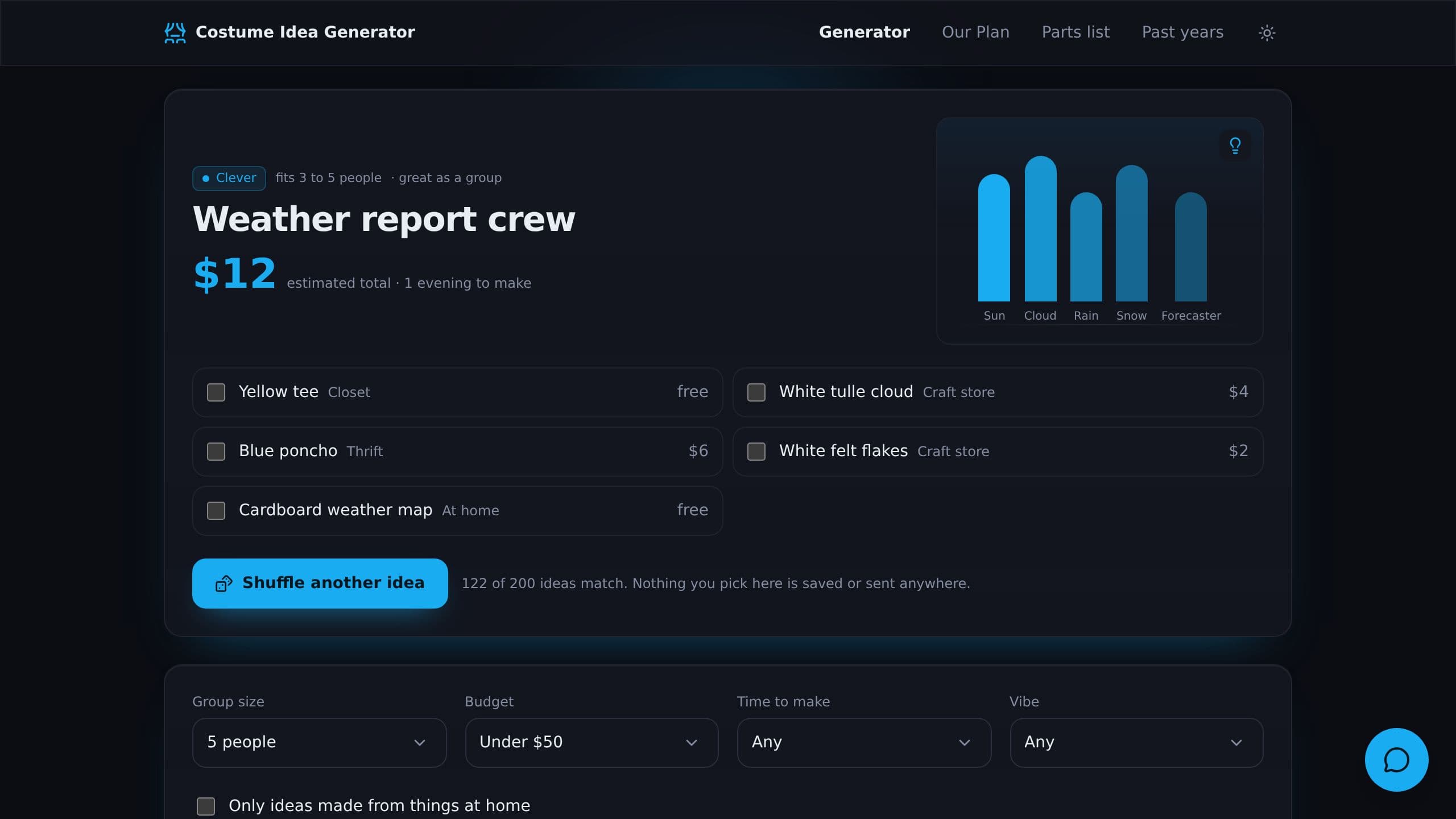Screen dimensions: 1456x819
Task: Check the Cardboard weather map item
Action: pyautogui.click(x=216, y=511)
